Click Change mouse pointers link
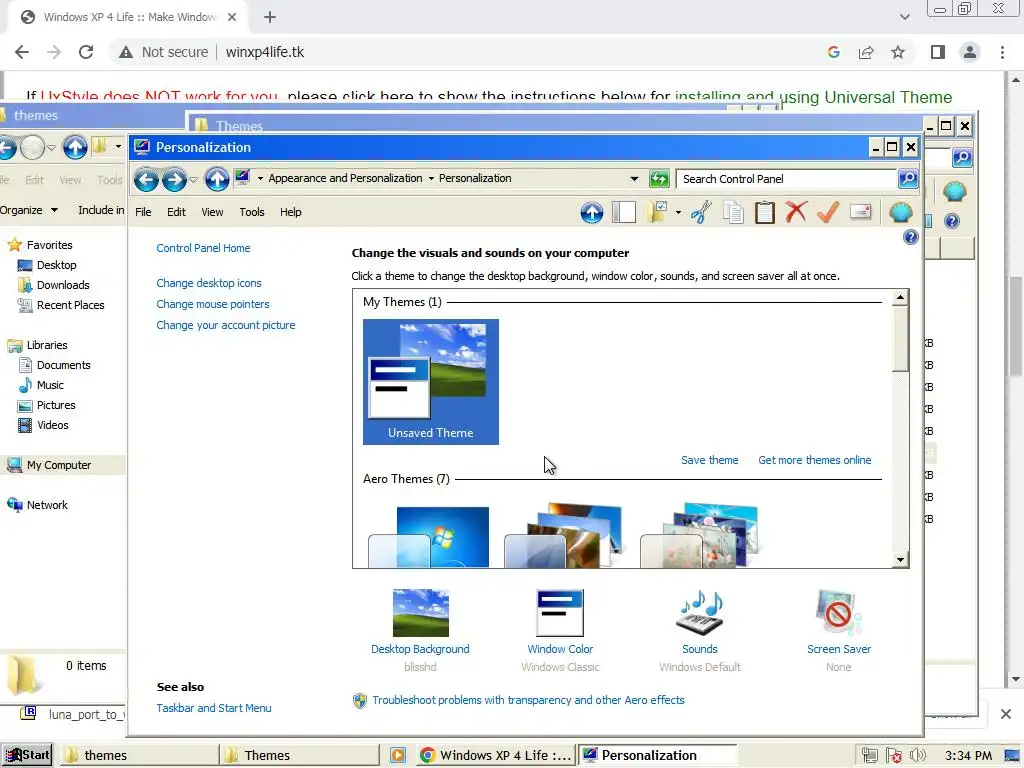1024x768 pixels. 213,304
